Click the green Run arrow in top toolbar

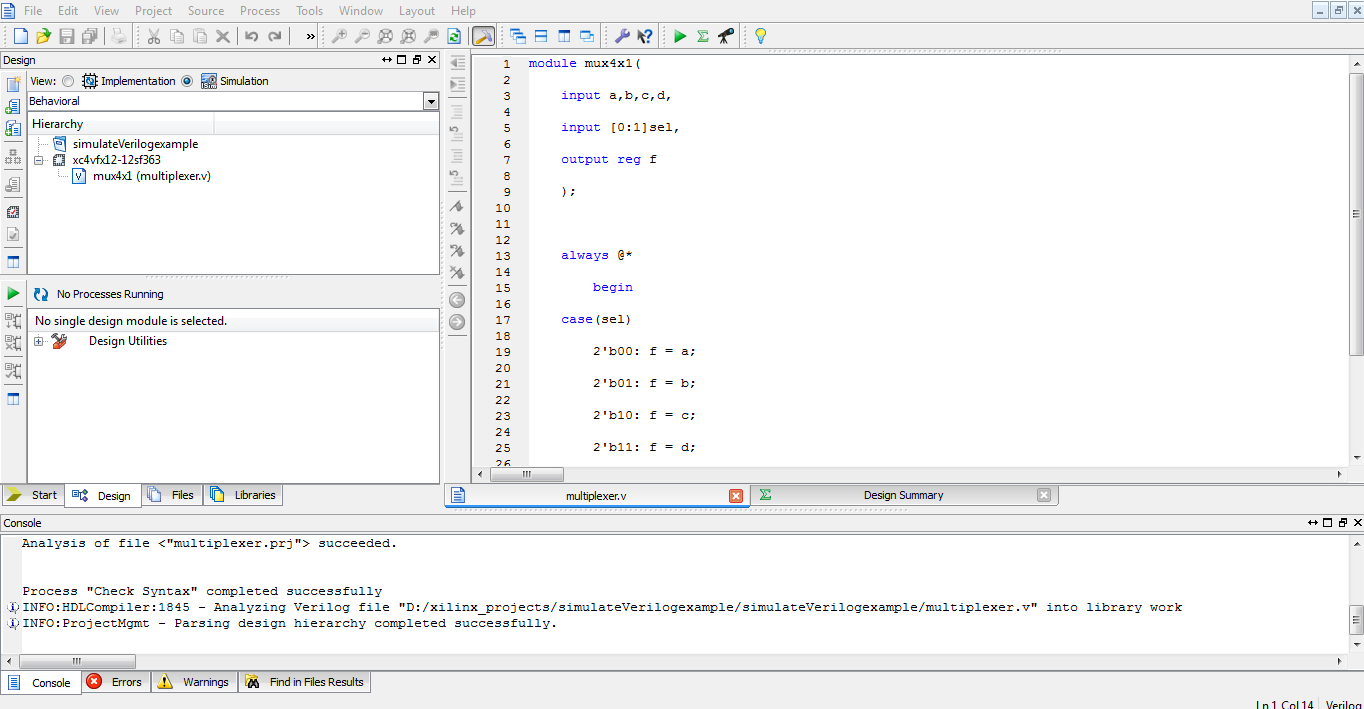(x=680, y=36)
